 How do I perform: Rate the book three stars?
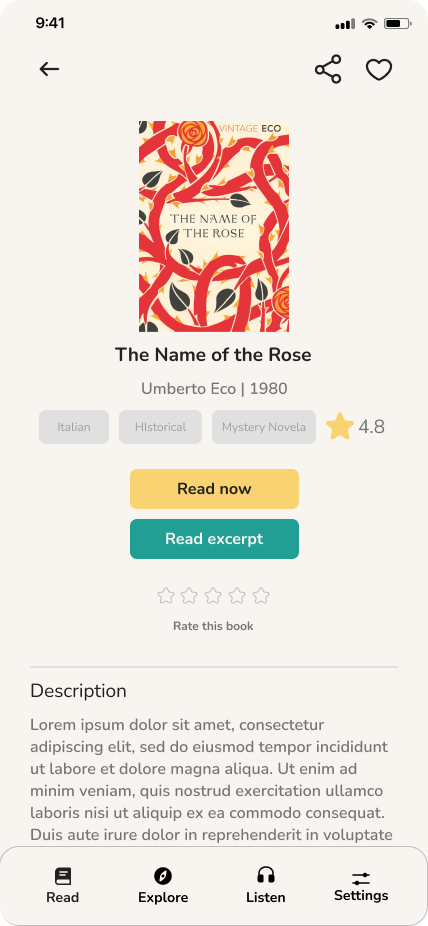(213, 595)
